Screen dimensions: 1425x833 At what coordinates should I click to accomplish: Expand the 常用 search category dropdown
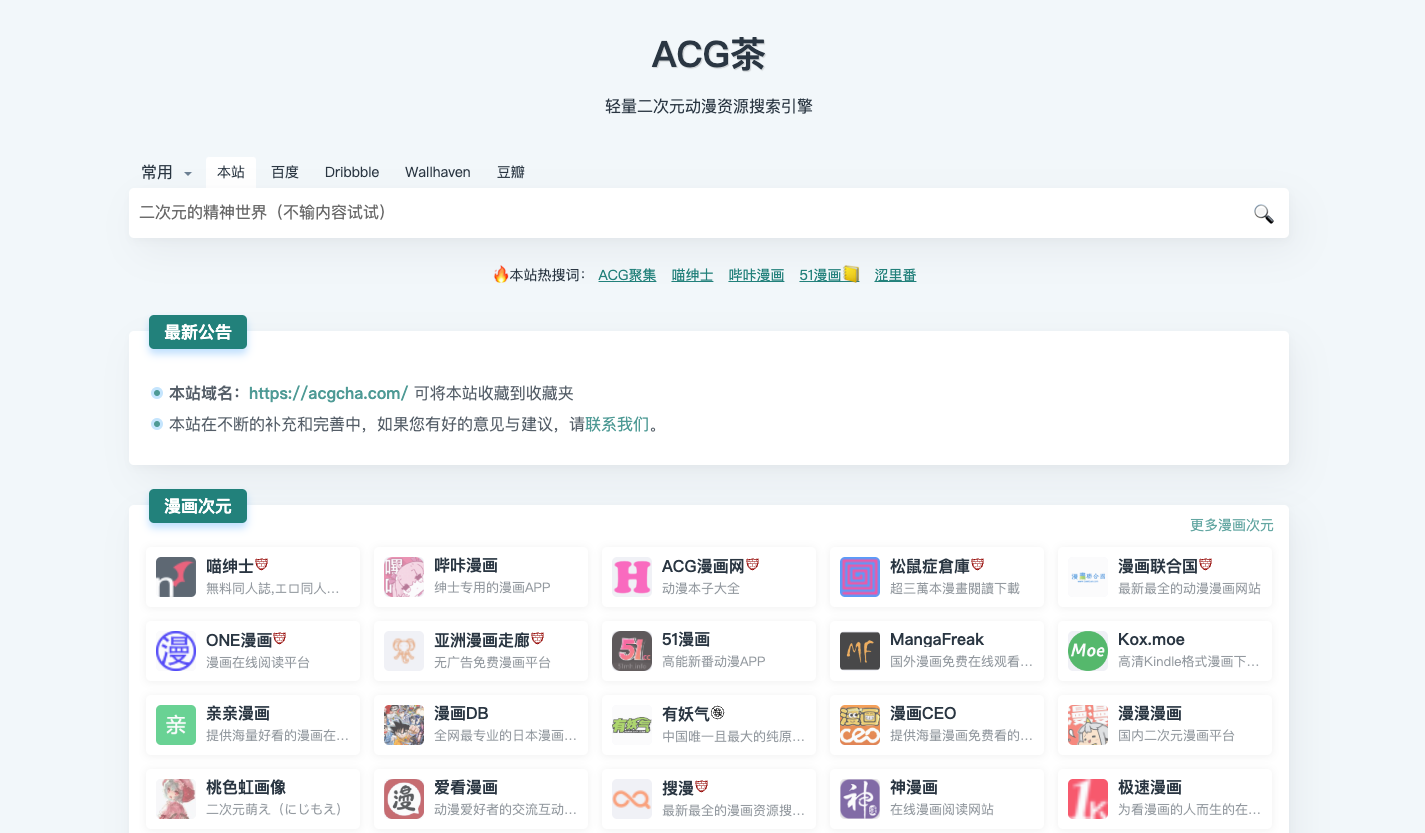coord(166,172)
